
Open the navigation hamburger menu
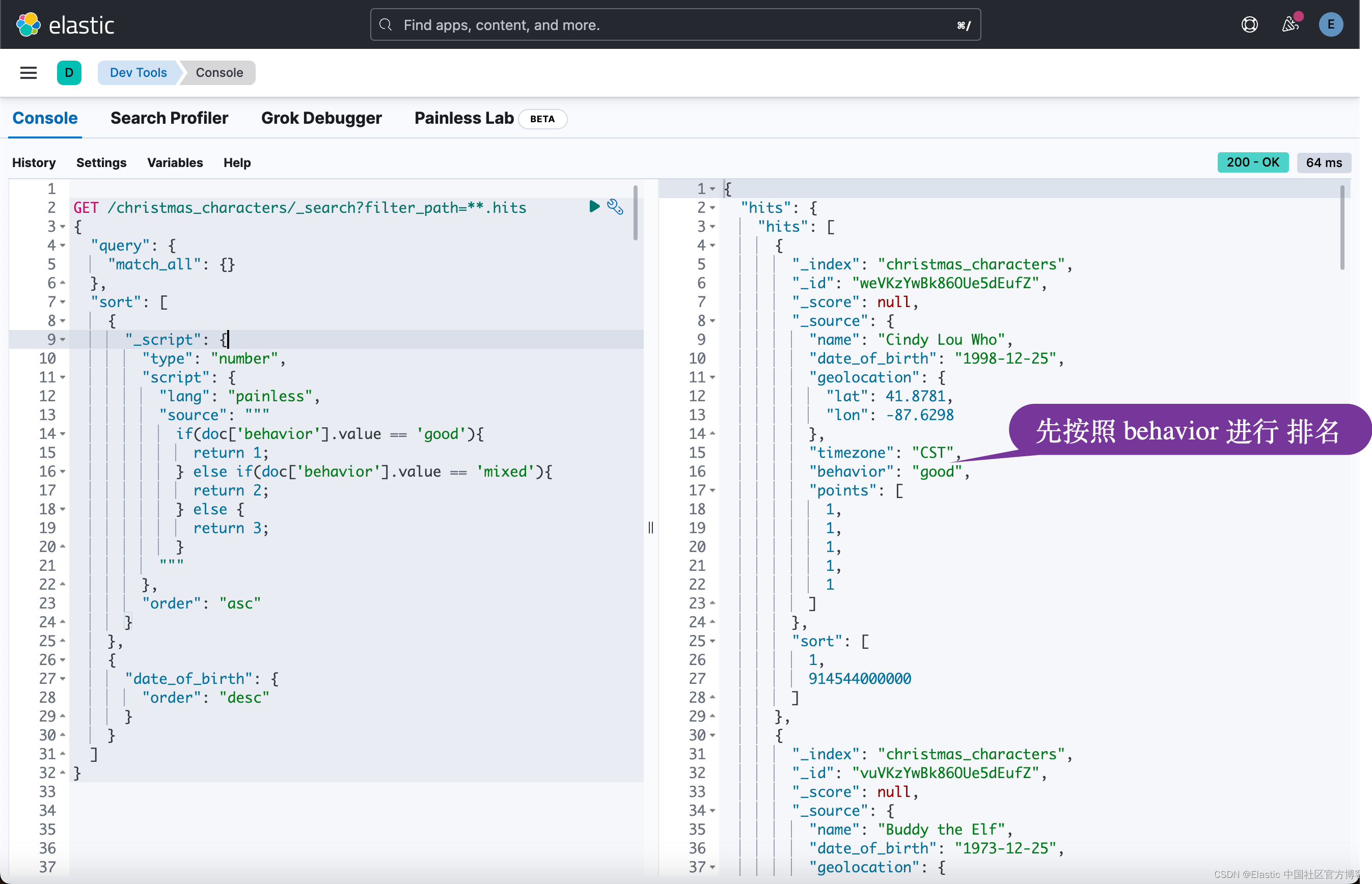click(x=28, y=72)
